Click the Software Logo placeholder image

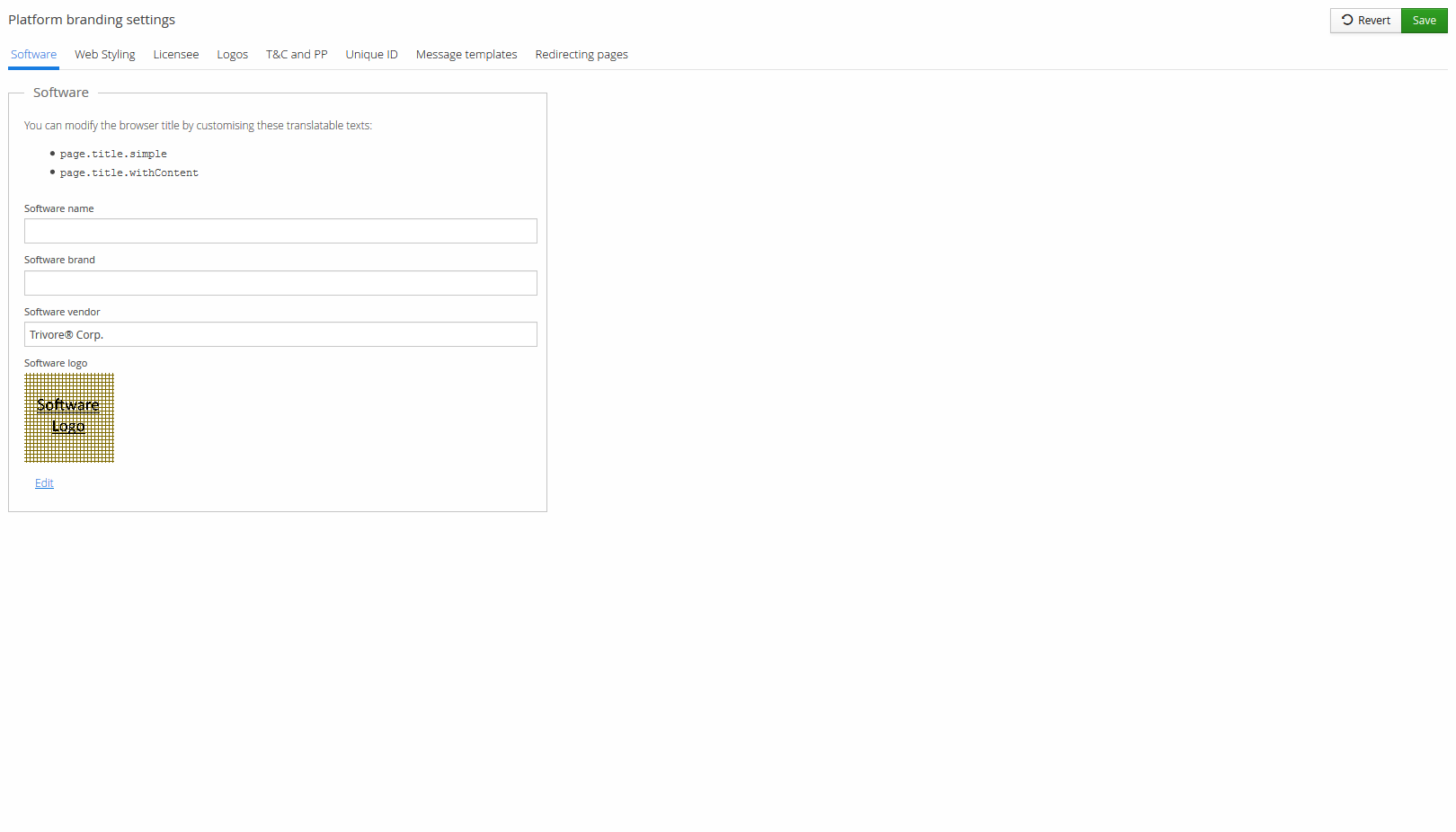pyautogui.click(x=69, y=418)
